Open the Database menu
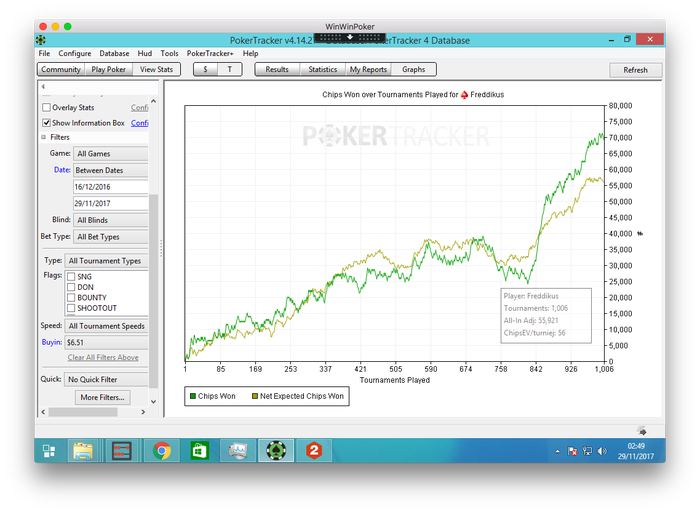The image size is (700, 512). (x=114, y=54)
